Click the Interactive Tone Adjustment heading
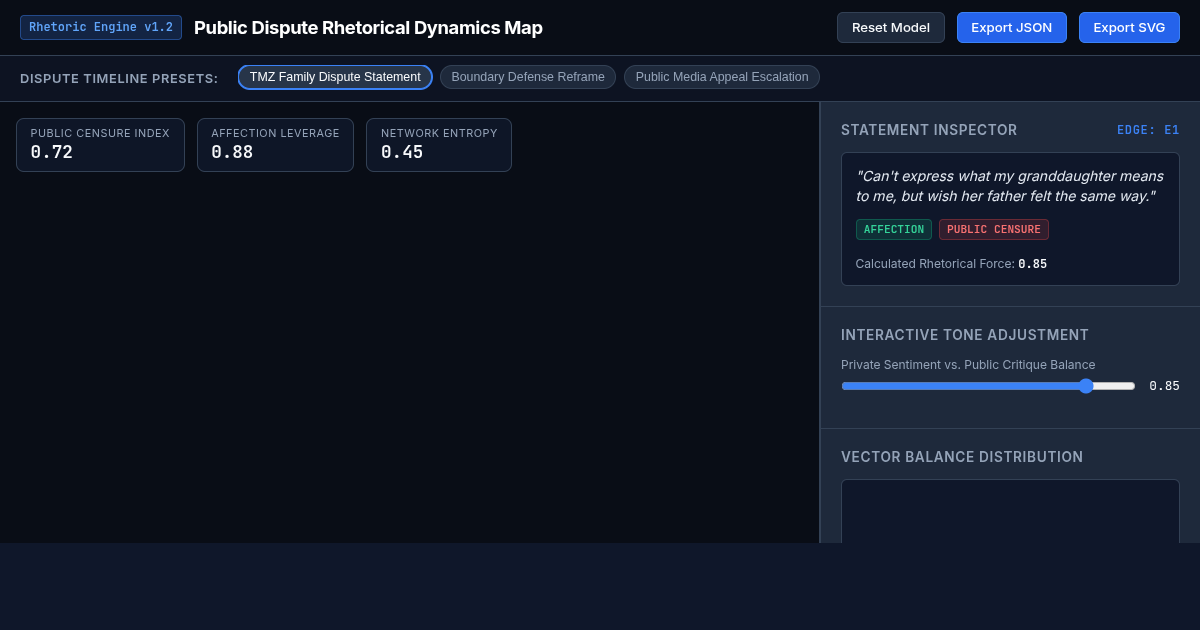The width and height of the screenshot is (1200, 630). pyautogui.click(x=965, y=335)
